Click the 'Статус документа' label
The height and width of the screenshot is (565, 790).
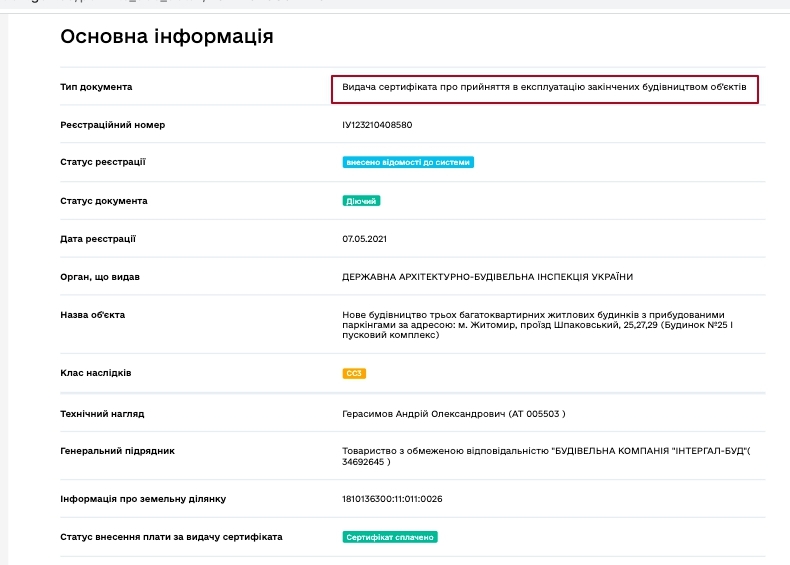(104, 201)
